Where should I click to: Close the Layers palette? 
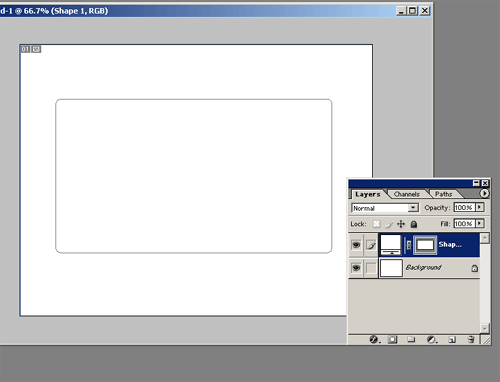tap(485, 183)
